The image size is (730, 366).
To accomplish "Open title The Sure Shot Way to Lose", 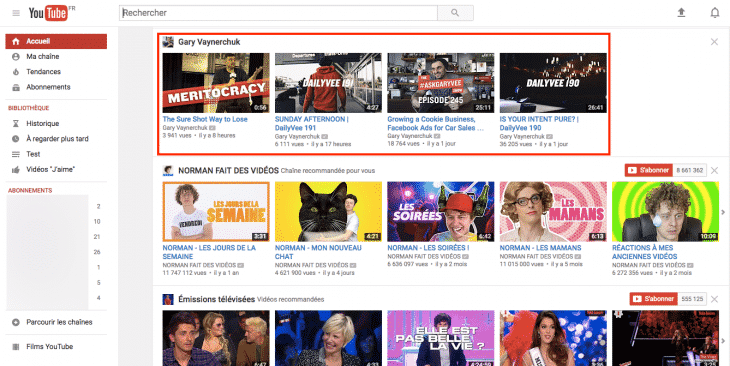I will point(205,119).
